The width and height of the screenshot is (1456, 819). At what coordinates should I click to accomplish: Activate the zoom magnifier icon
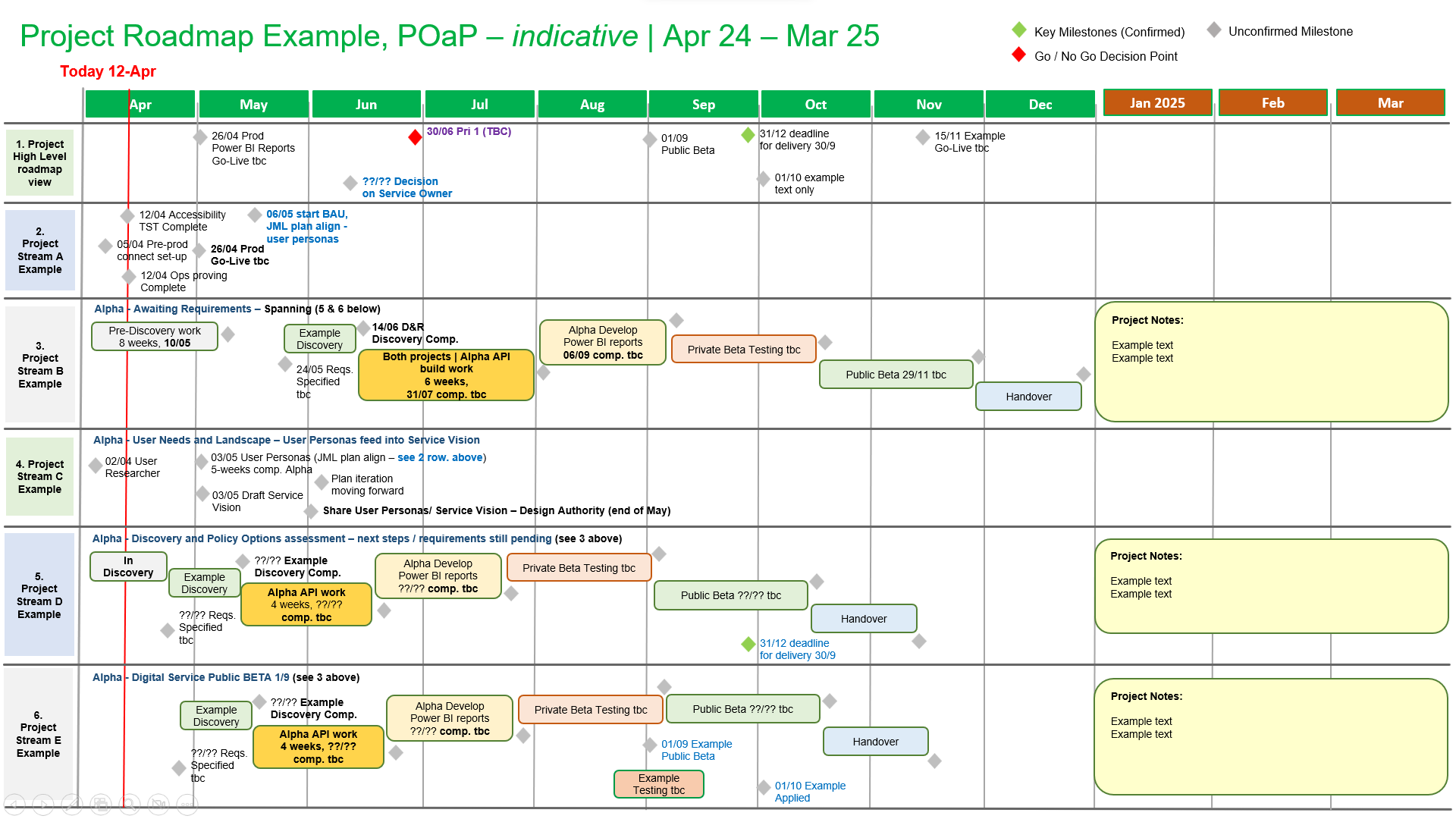pyautogui.click(x=130, y=805)
